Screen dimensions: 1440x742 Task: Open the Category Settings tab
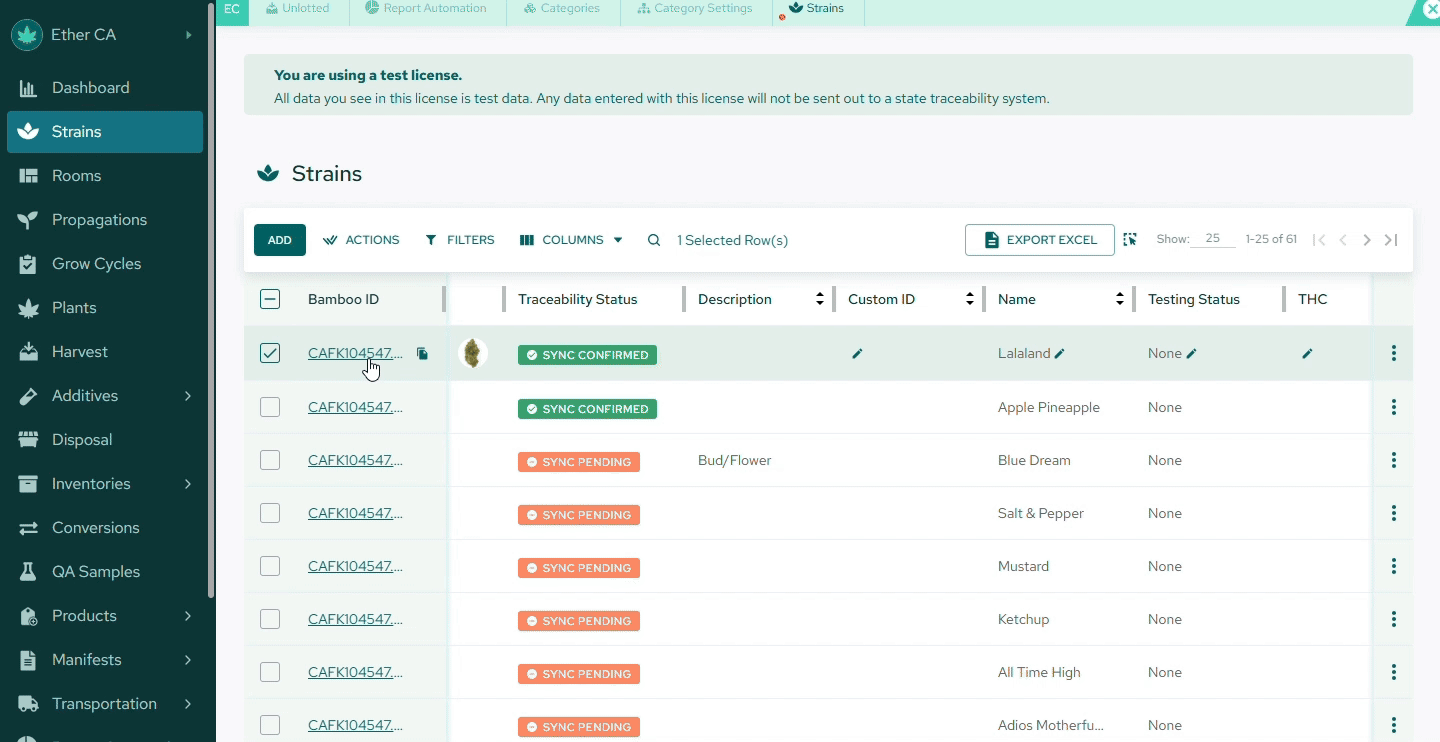tap(696, 9)
